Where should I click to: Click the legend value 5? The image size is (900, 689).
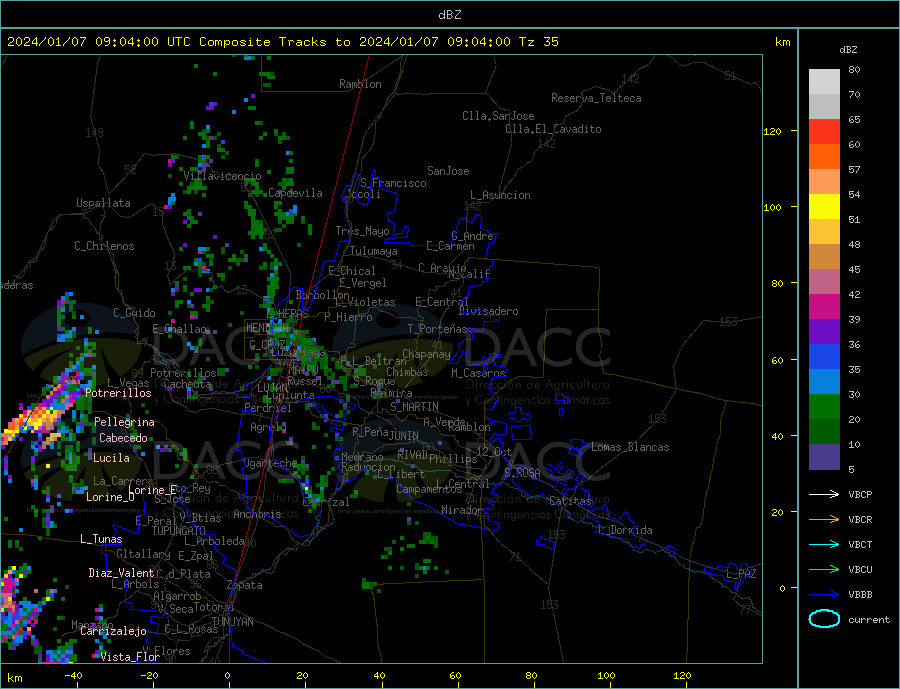(851, 469)
